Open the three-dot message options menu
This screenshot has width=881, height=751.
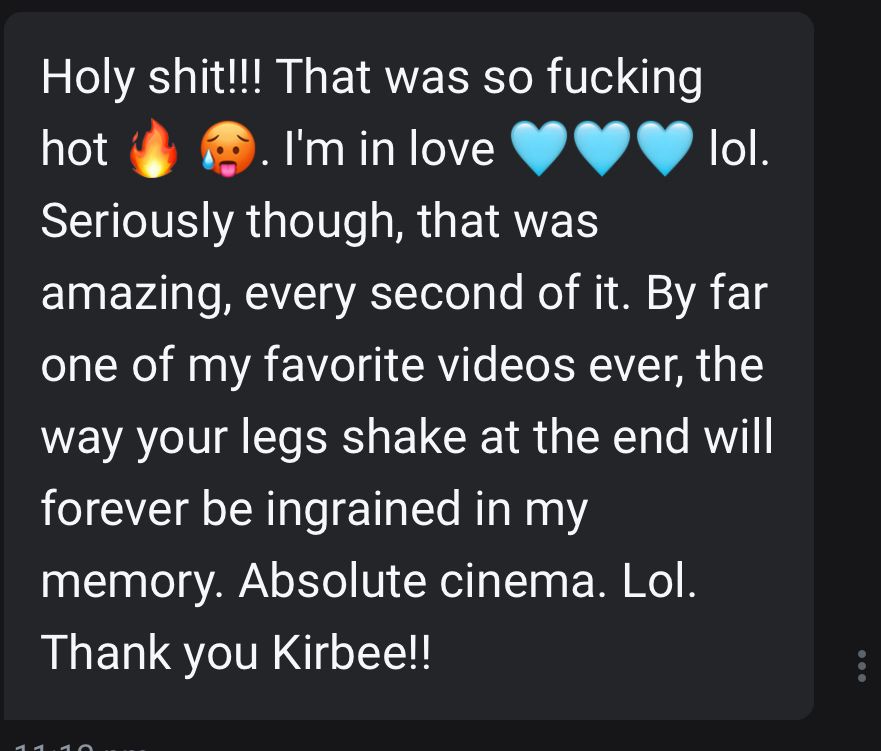(862, 666)
